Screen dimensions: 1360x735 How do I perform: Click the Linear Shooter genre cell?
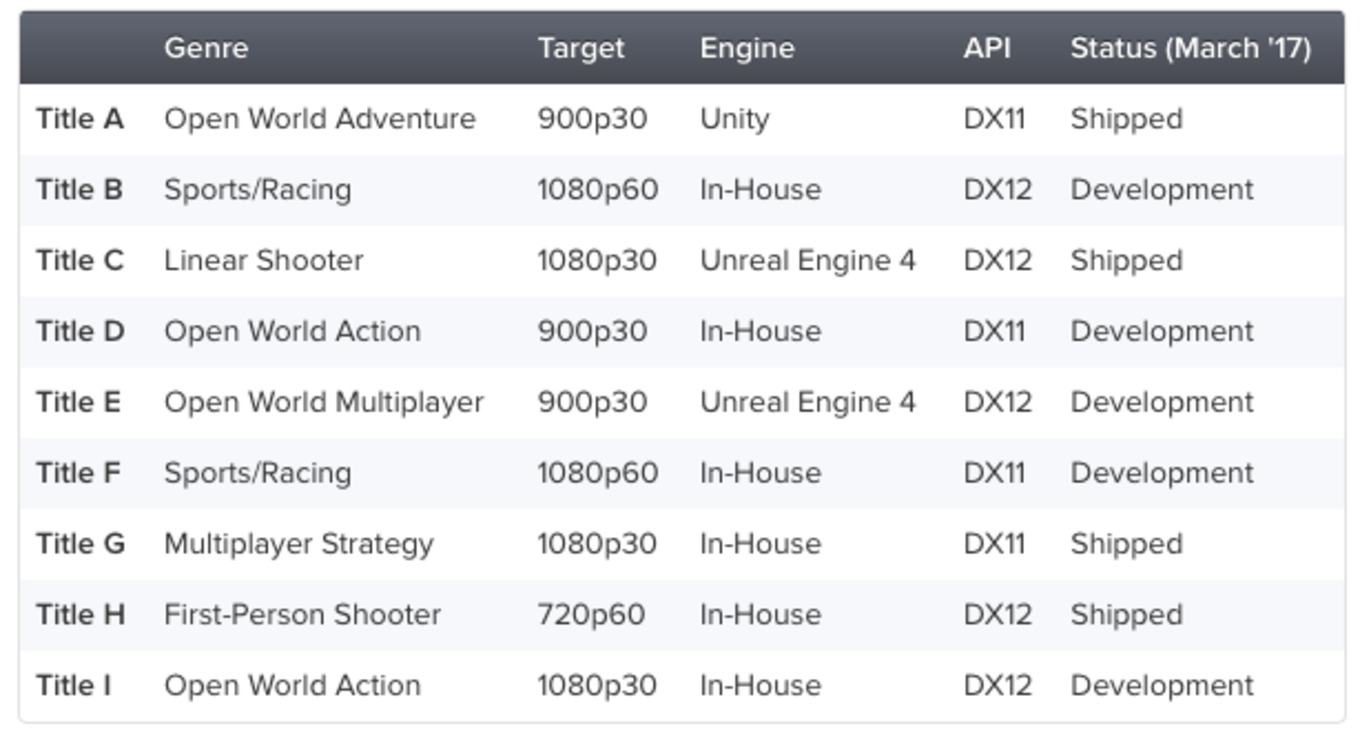(x=264, y=261)
